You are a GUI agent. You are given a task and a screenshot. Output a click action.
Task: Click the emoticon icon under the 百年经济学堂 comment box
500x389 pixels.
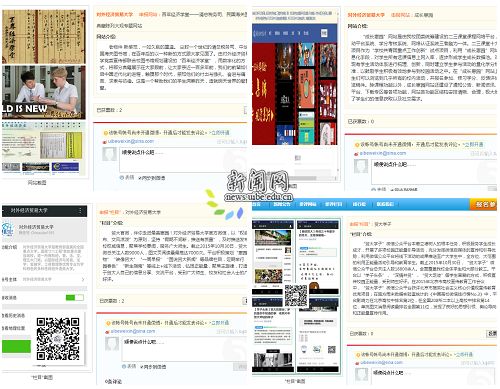tap(122, 178)
